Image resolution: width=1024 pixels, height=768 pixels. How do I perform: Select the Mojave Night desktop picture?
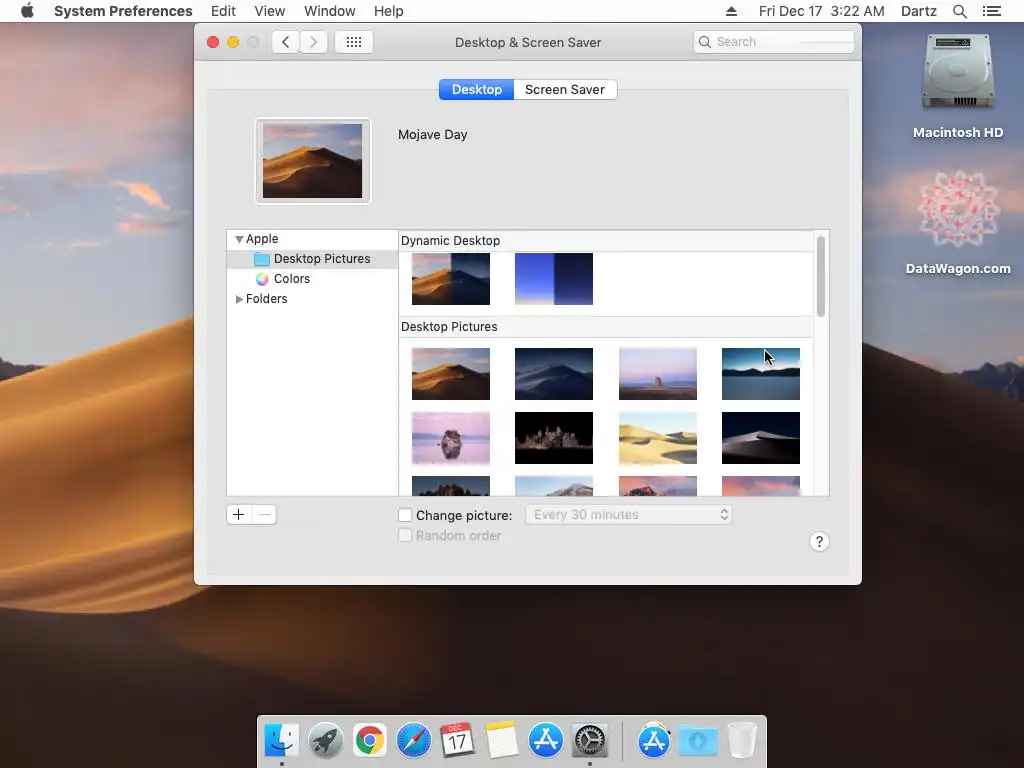pyautogui.click(x=554, y=374)
